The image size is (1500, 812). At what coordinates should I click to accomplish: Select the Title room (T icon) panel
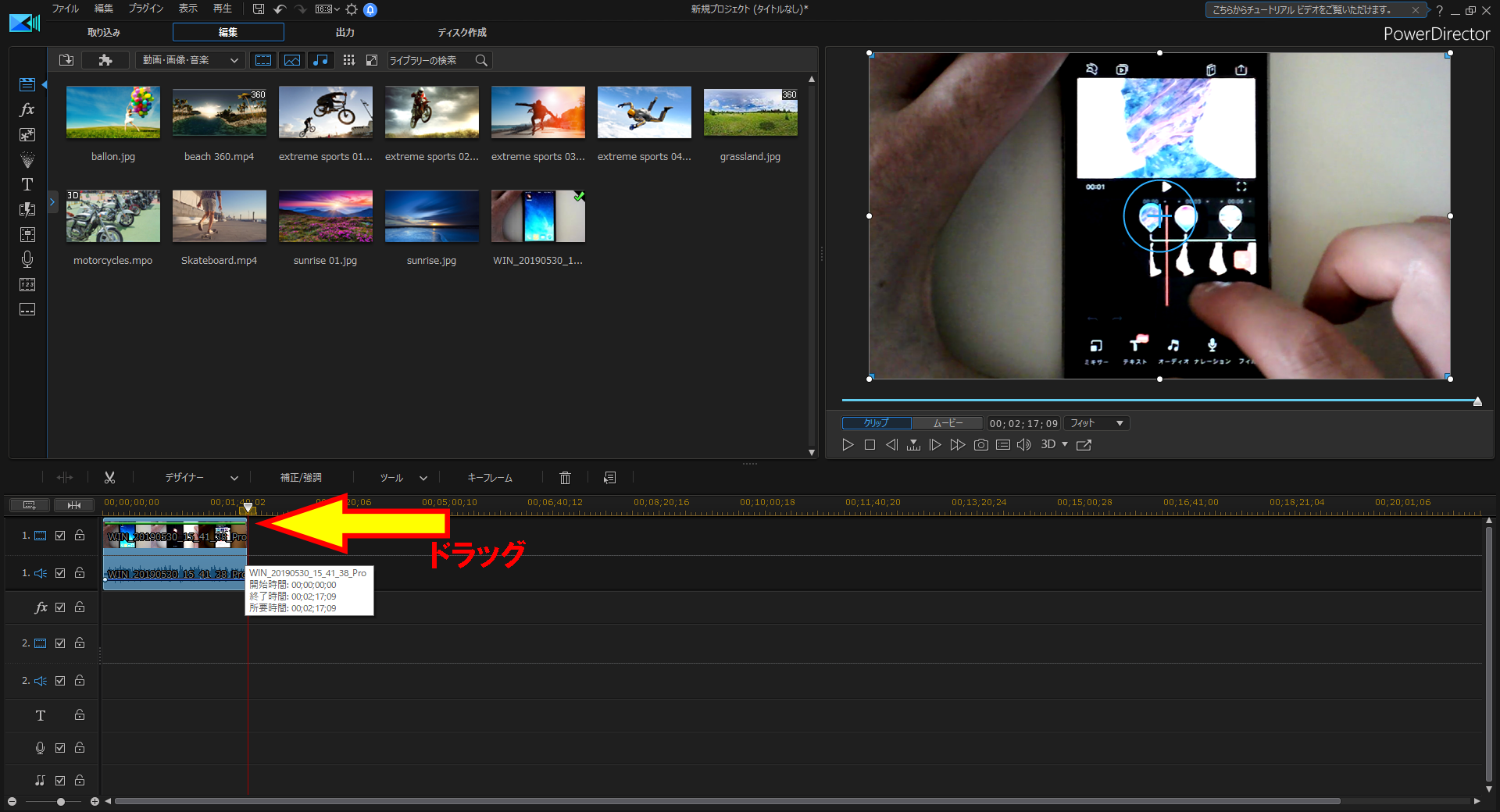tap(27, 184)
